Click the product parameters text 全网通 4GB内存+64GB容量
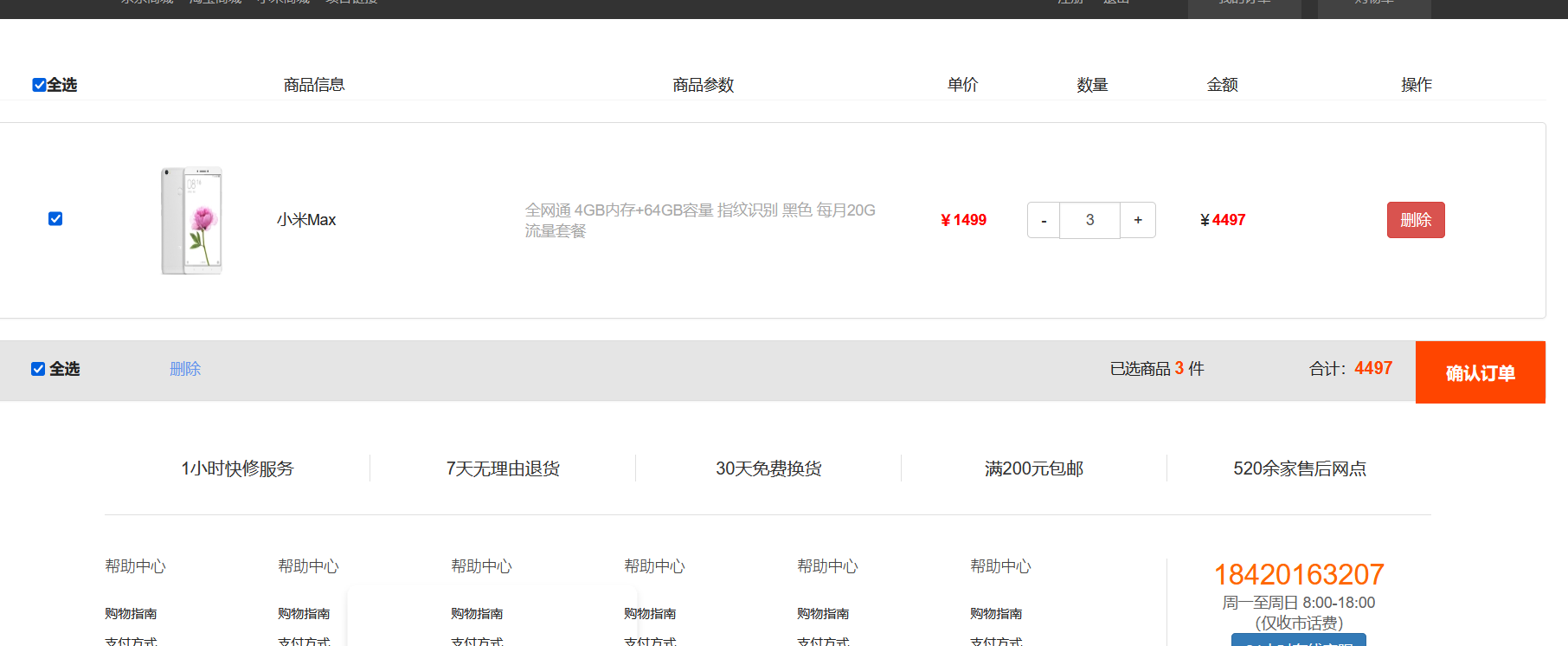The image size is (1568, 646). [700, 220]
